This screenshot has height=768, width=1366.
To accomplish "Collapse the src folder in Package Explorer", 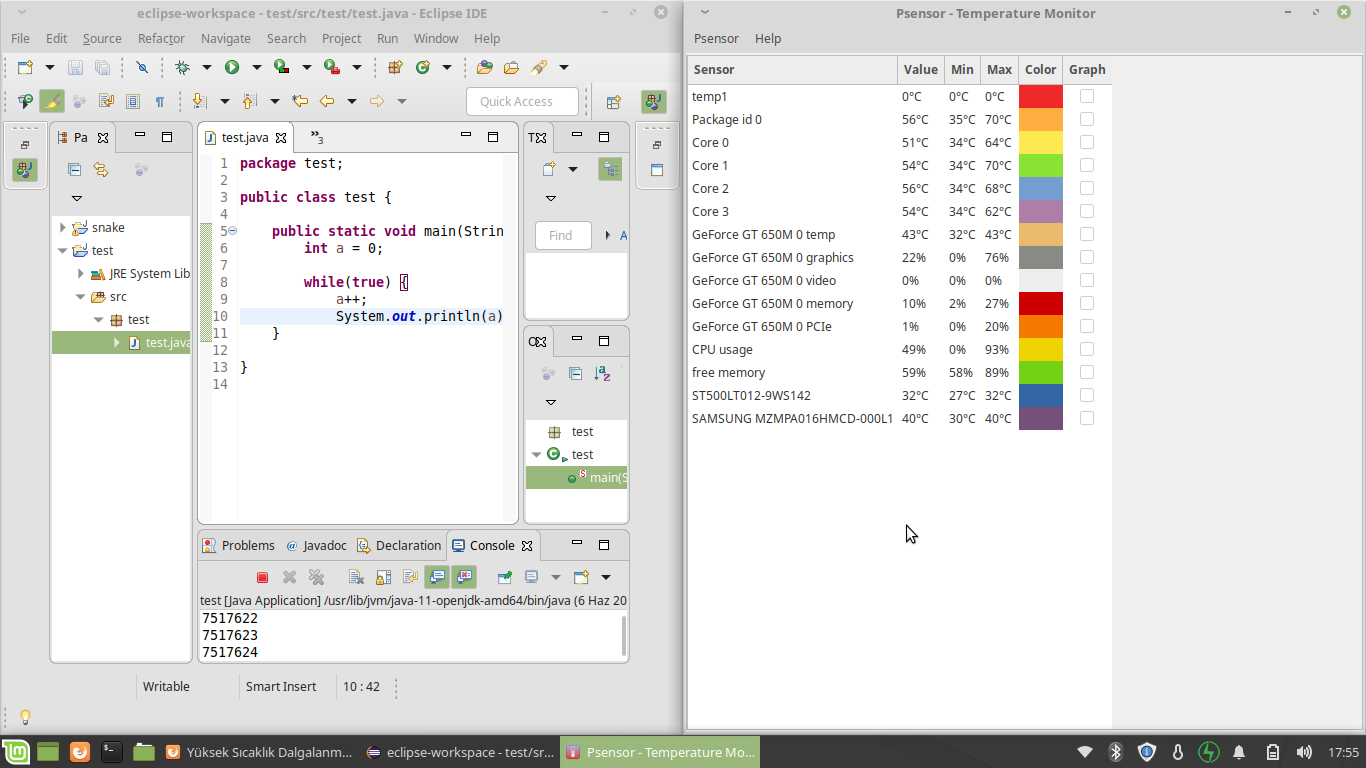I will 81,297.
